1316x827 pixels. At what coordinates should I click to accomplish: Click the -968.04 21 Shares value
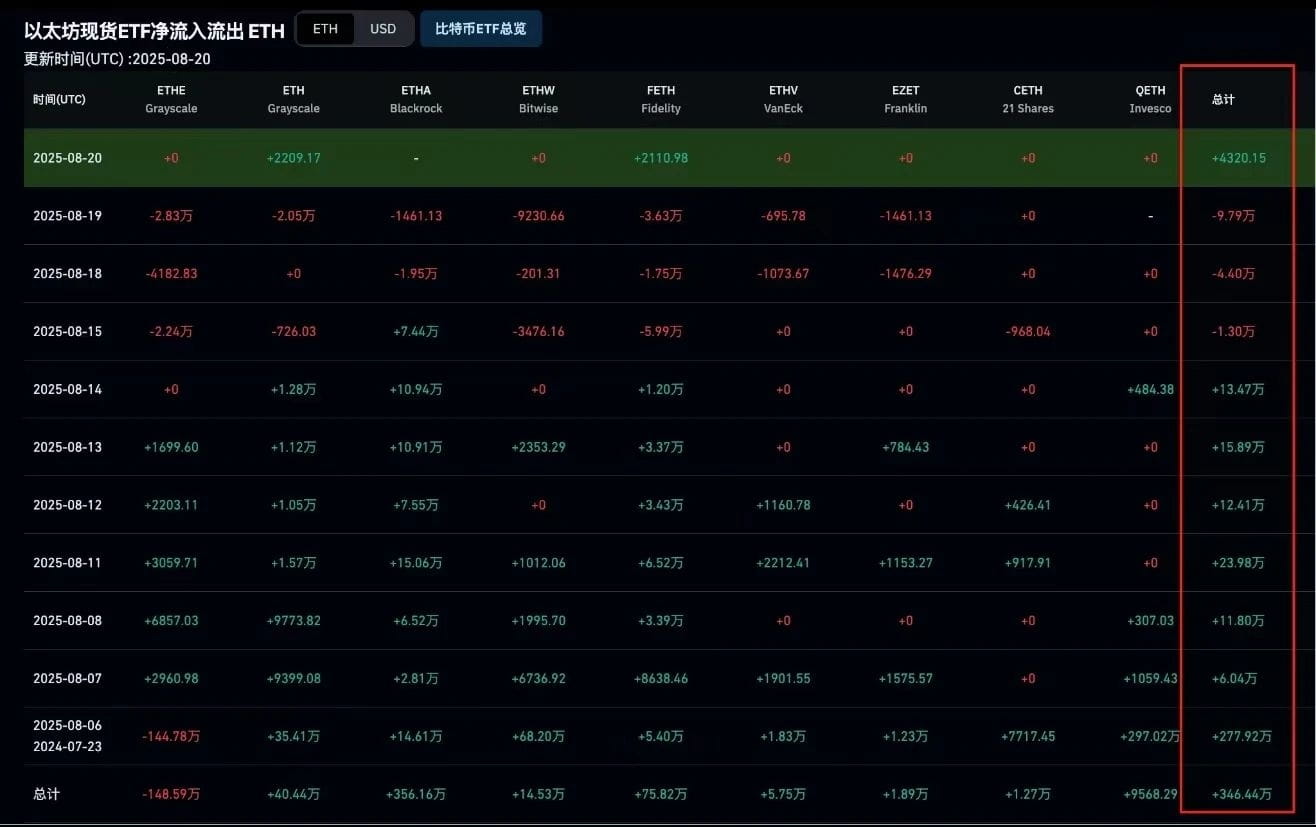[x=1028, y=331]
